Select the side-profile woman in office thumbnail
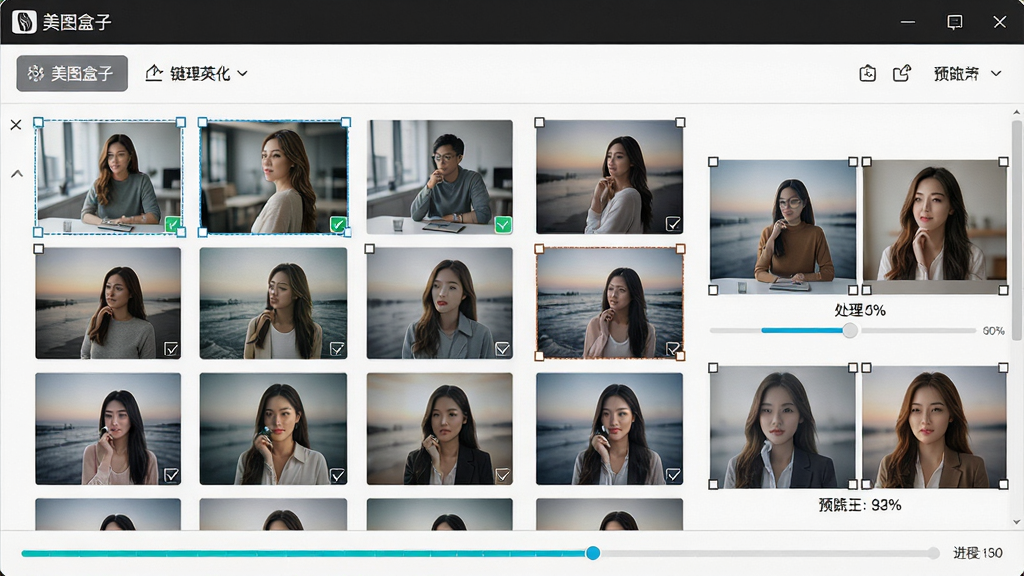The width and height of the screenshot is (1024, 576). pos(273,176)
